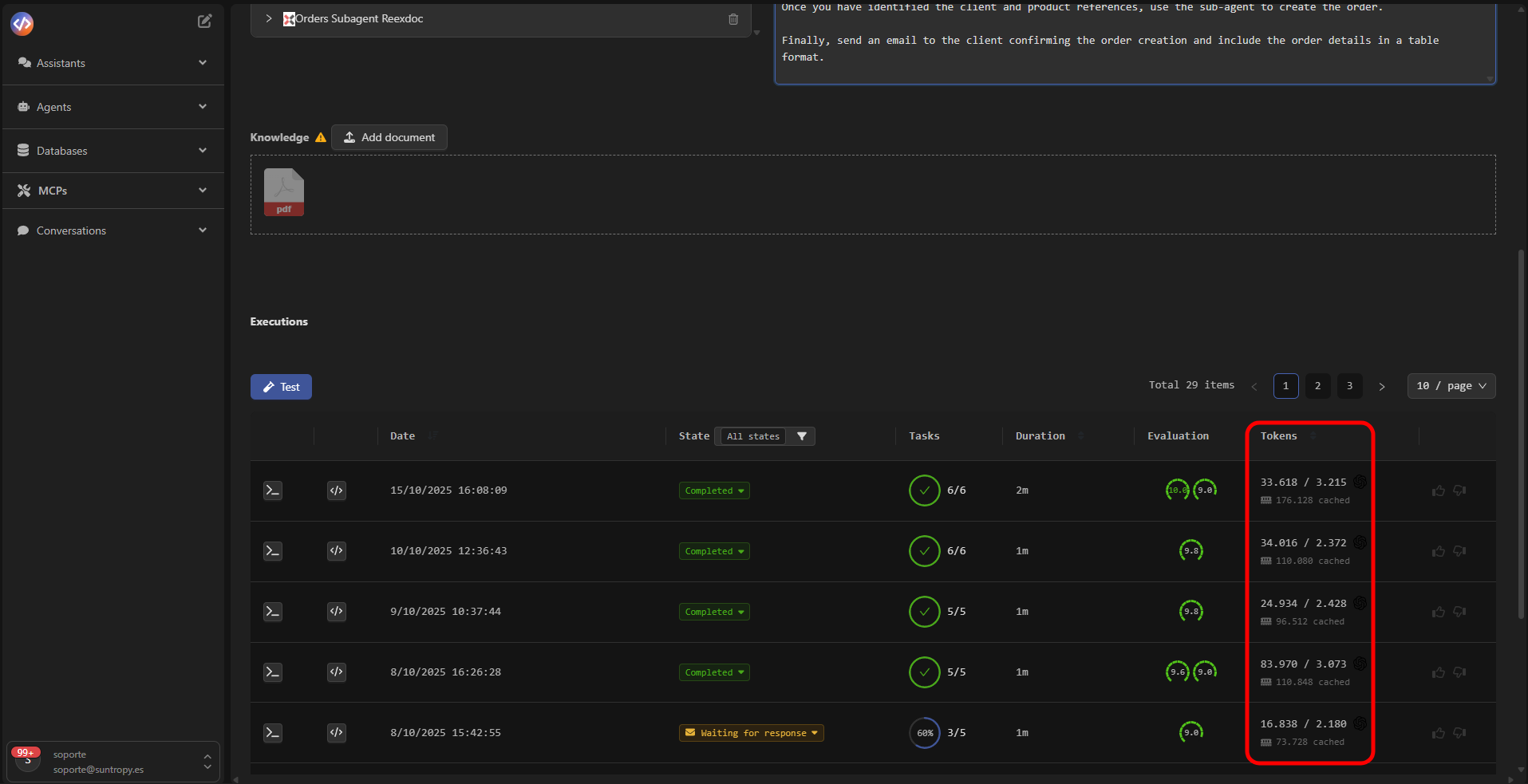
Task: Expand the Orders Subagent Reexdoc row
Action: (269, 18)
